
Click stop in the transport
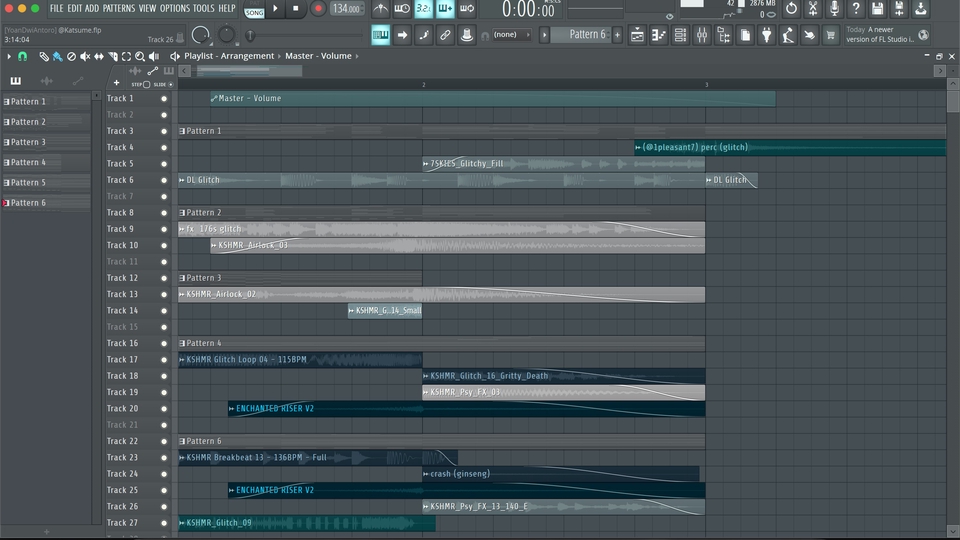tap(296, 9)
